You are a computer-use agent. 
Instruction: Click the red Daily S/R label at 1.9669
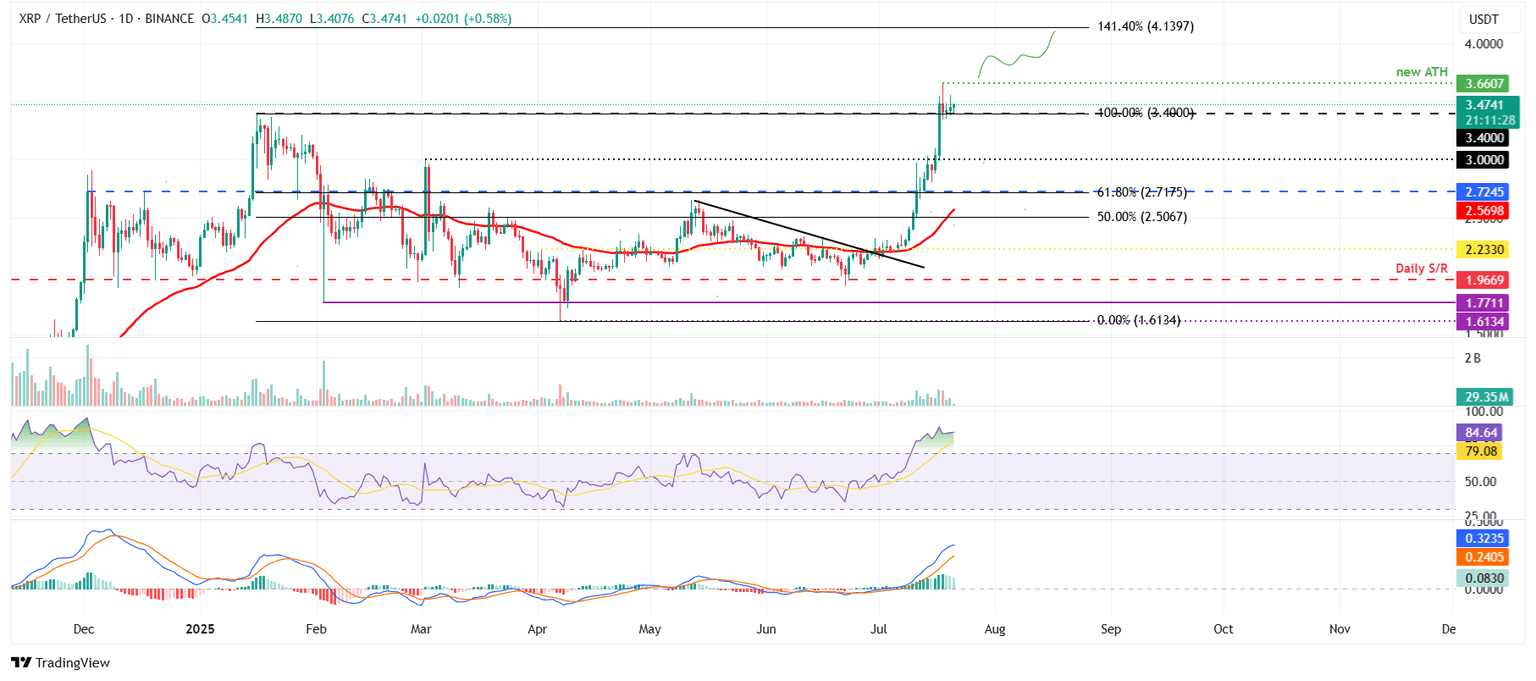click(1483, 280)
